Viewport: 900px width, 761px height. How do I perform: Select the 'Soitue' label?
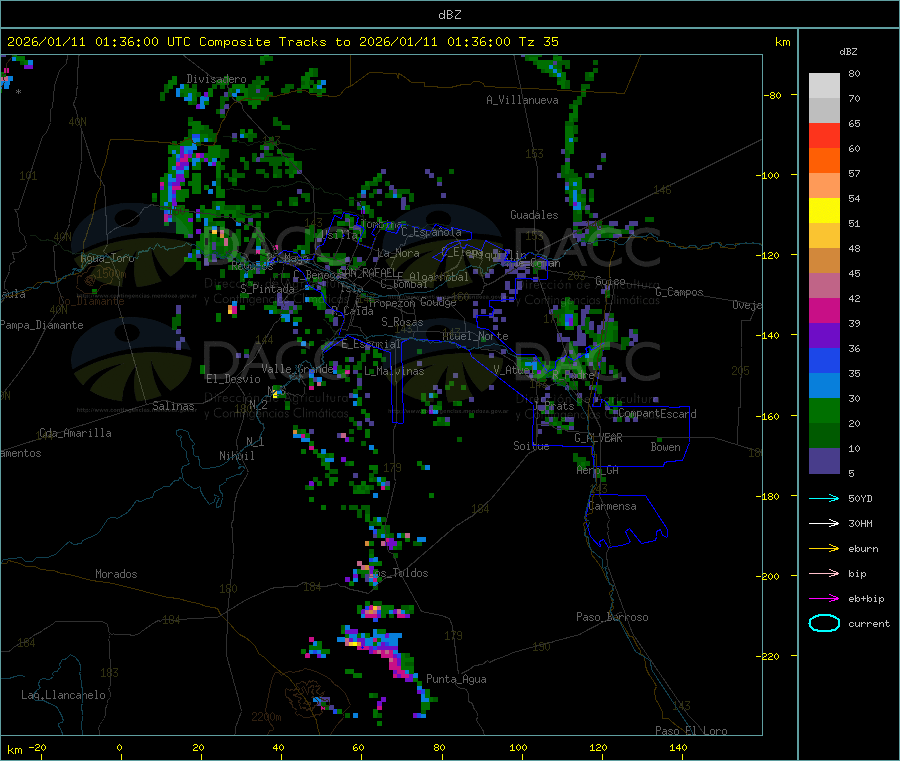pyautogui.click(x=532, y=446)
